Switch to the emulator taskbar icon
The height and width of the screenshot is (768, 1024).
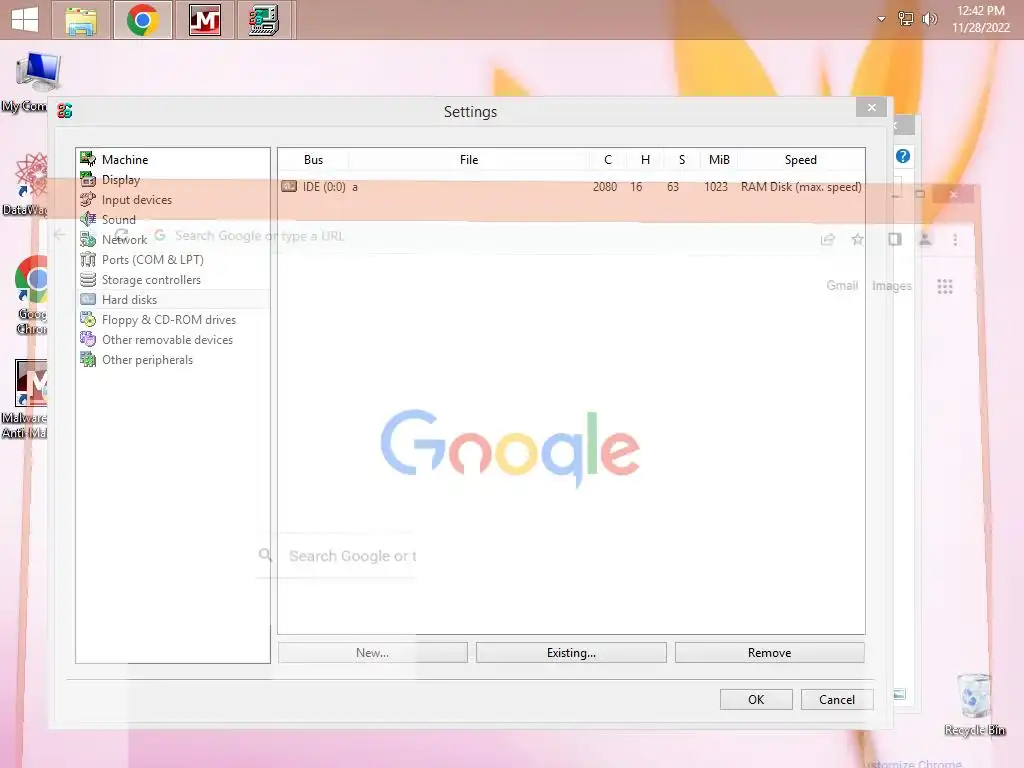266,20
